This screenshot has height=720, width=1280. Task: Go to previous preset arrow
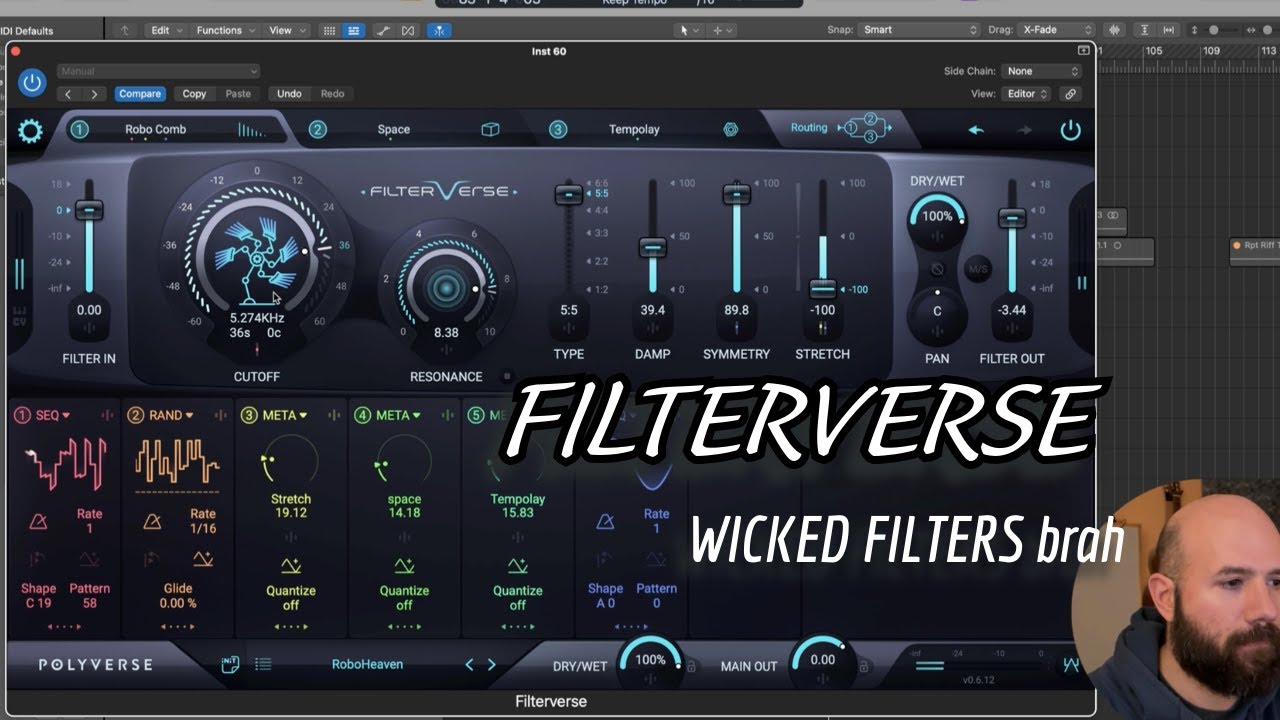[x=469, y=664]
